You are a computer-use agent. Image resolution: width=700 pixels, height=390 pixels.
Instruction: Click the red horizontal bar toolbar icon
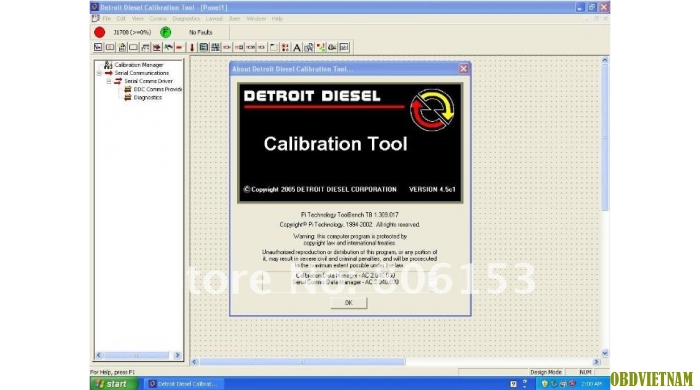[x=179, y=47]
